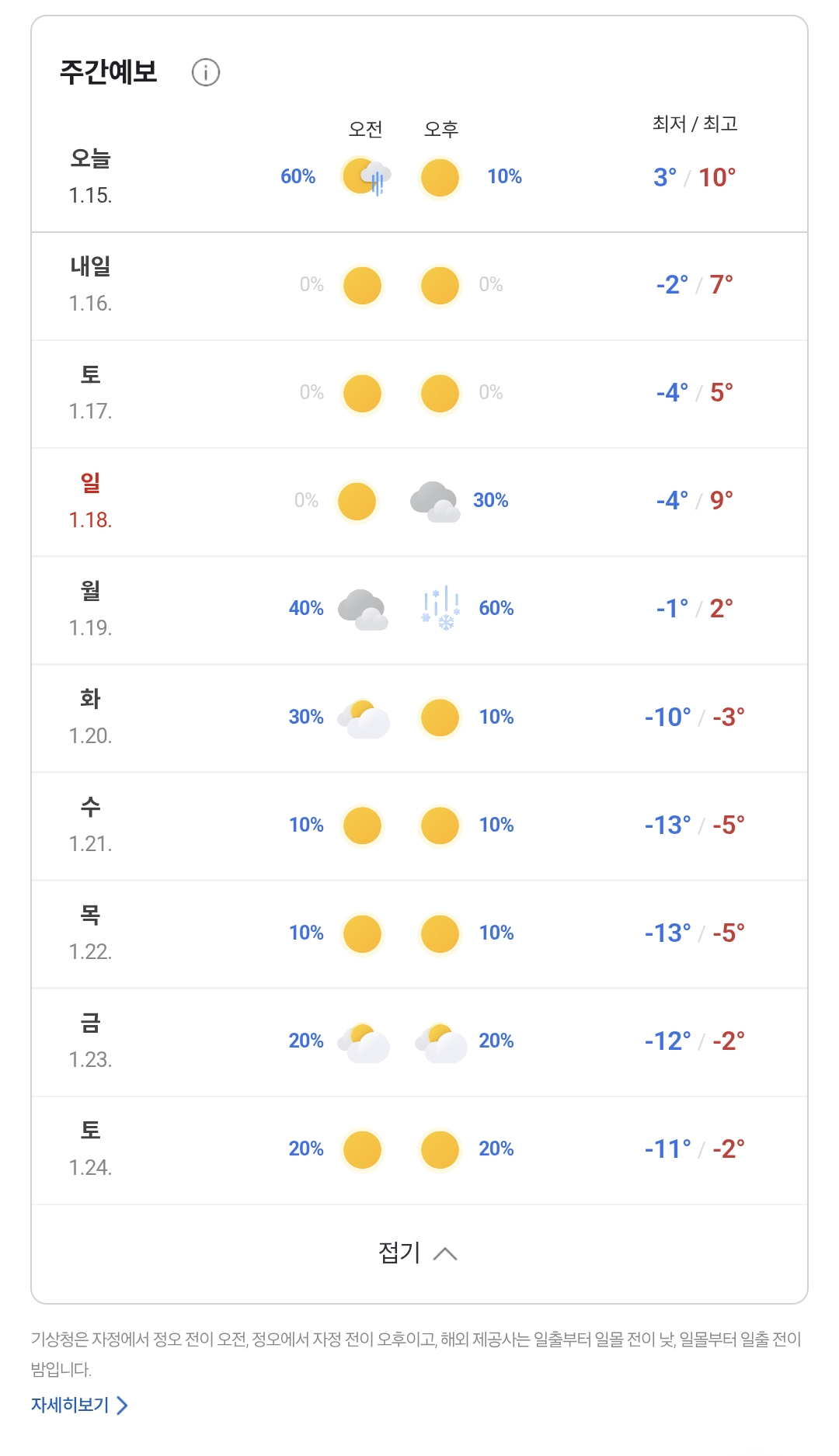
Task: Click the chevron arrow beside 접기
Action: click(x=445, y=1253)
